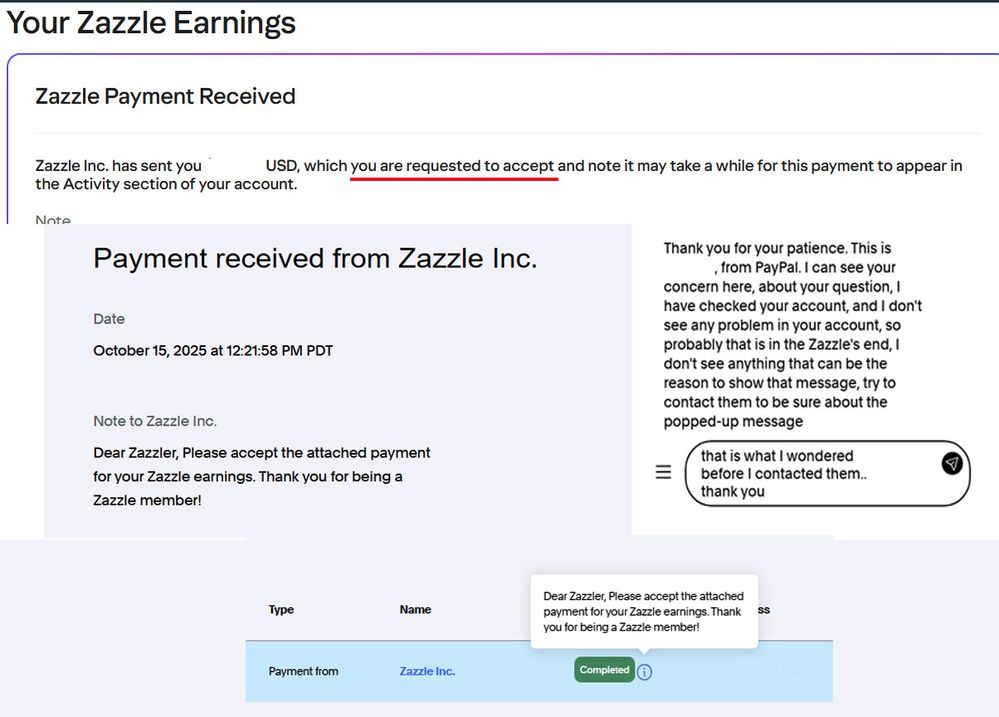
Task: Click the info icon next to Completed
Action: (x=645, y=672)
